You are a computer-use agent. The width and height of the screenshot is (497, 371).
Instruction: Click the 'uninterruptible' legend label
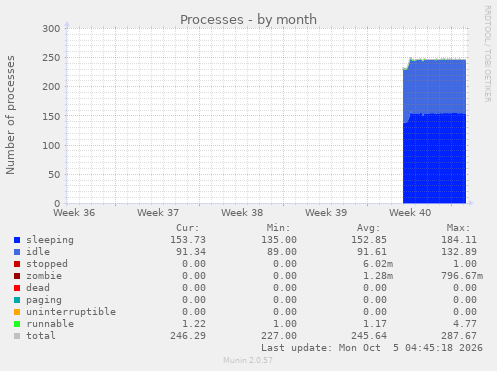(x=71, y=312)
